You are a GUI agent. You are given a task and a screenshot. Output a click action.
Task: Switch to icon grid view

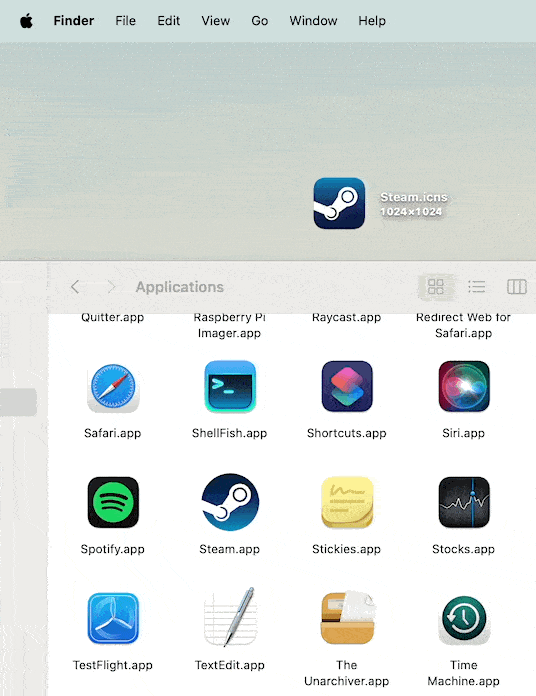coord(436,287)
